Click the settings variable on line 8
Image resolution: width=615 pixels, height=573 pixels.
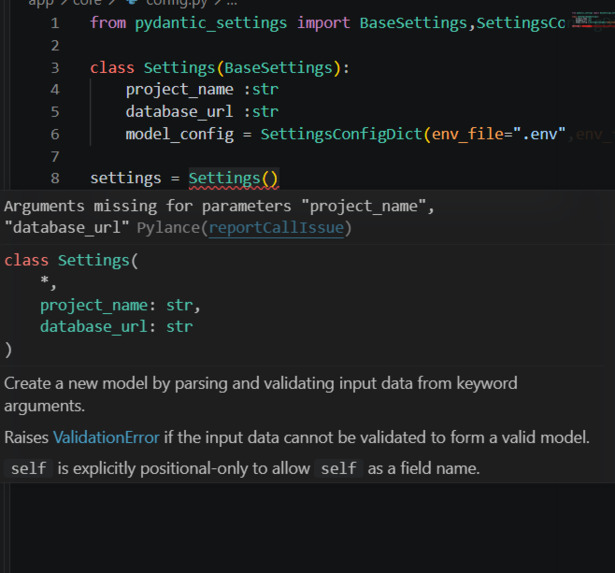(x=126, y=178)
